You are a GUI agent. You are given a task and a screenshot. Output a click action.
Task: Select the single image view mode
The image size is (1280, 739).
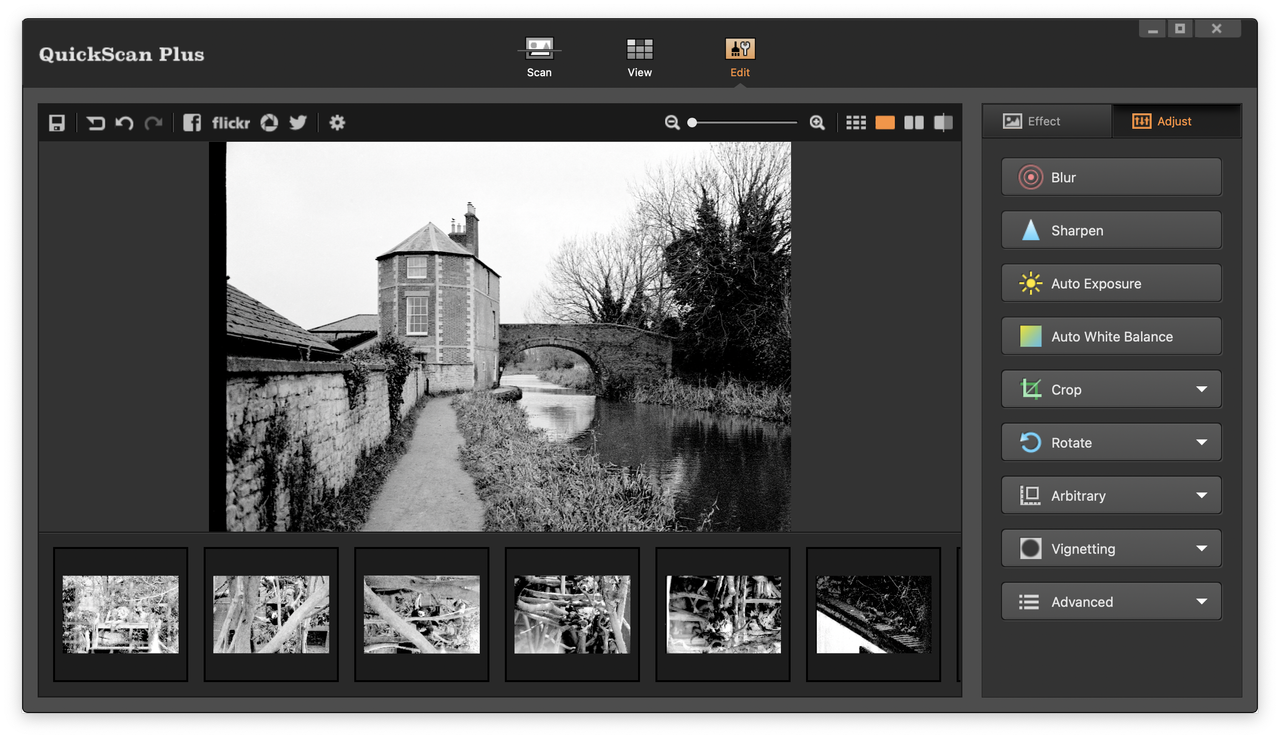click(885, 122)
